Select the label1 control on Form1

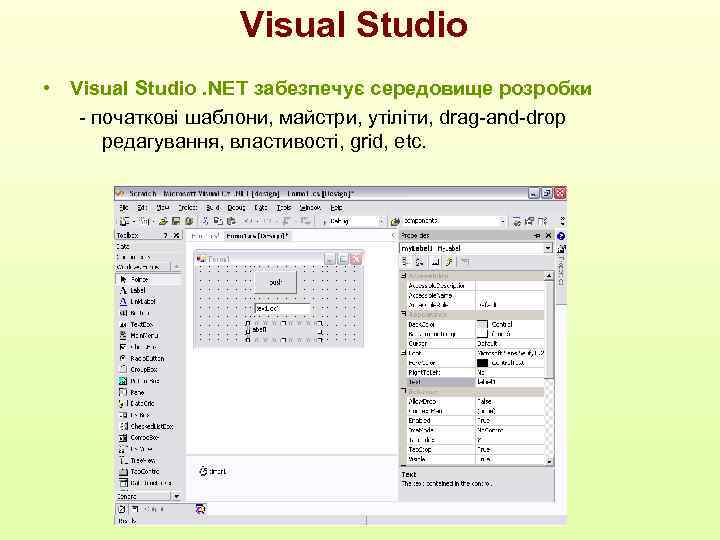[x=283, y=331]
